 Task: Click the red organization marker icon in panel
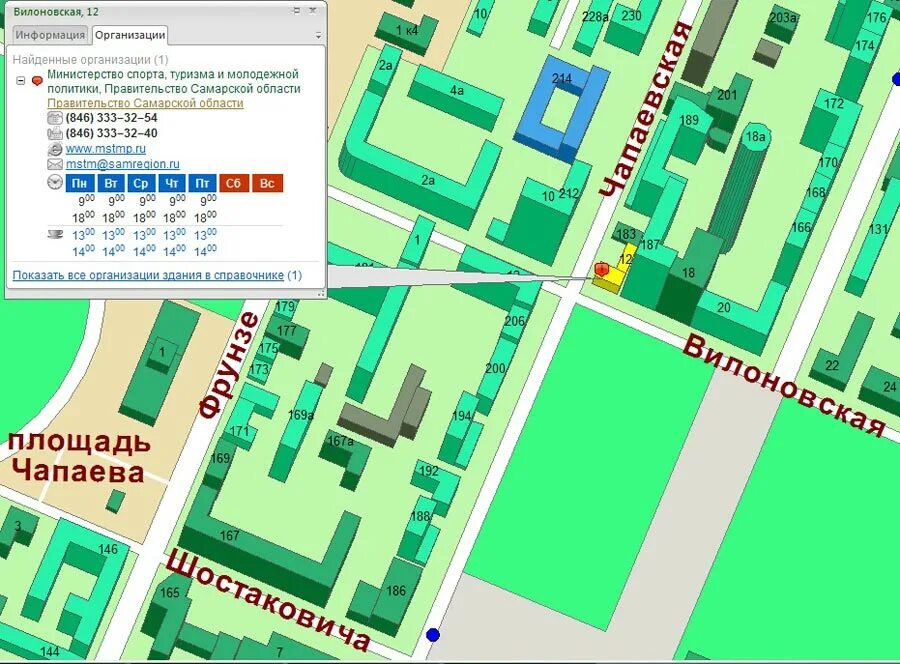point(37,81)
